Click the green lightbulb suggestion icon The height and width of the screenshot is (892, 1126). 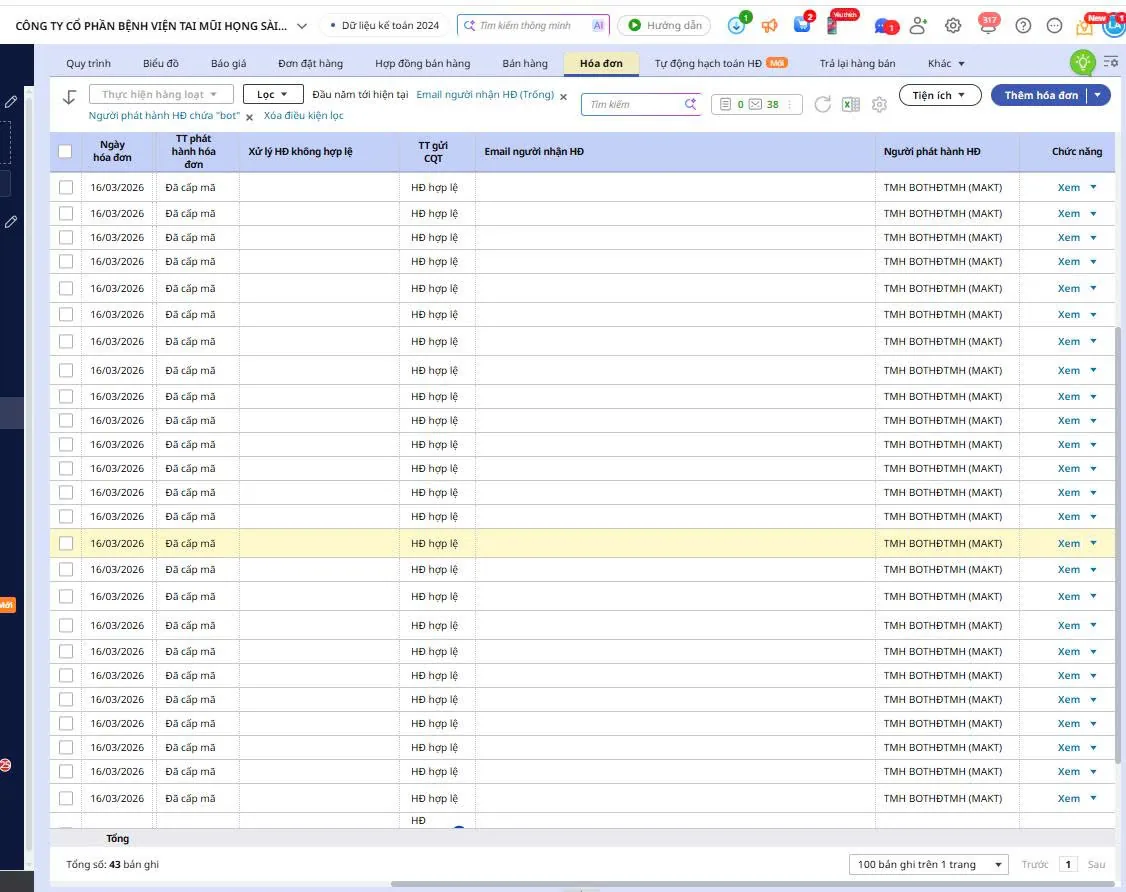(1082, 62)
